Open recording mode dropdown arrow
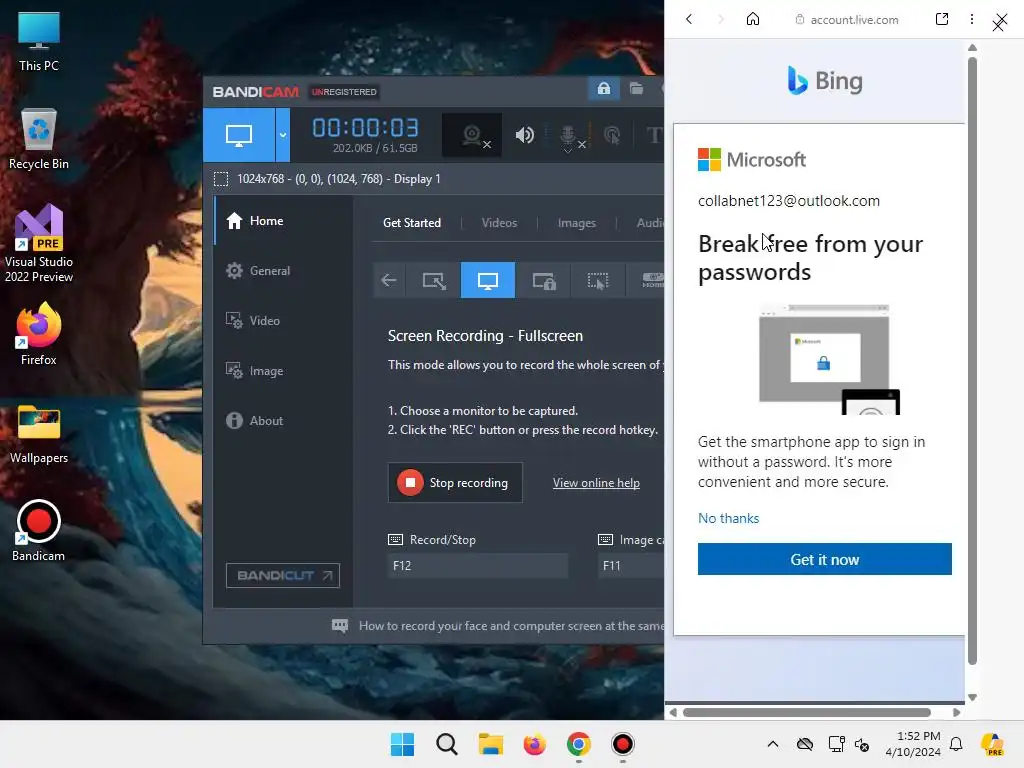 [x=283, y=135]
